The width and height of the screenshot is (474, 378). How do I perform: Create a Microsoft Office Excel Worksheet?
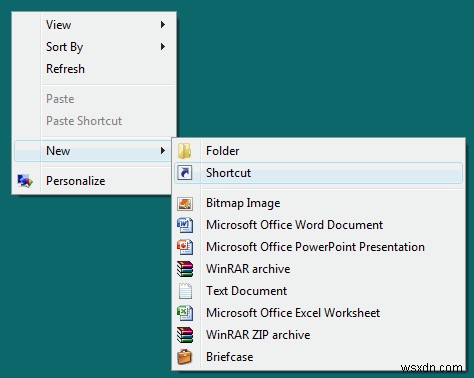tap(319, 313)
